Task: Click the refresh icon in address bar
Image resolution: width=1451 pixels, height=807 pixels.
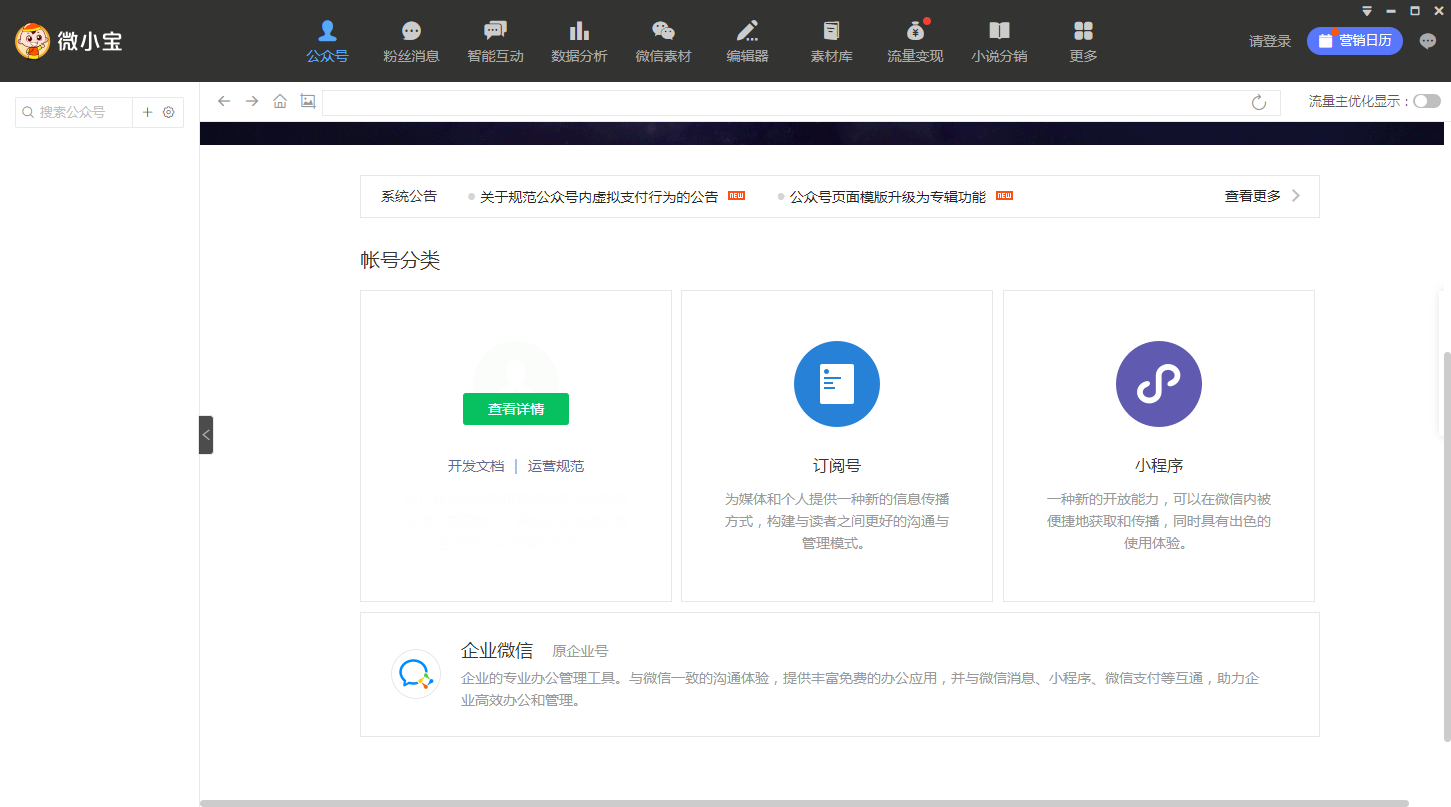Action: [x=1259, y=102]
